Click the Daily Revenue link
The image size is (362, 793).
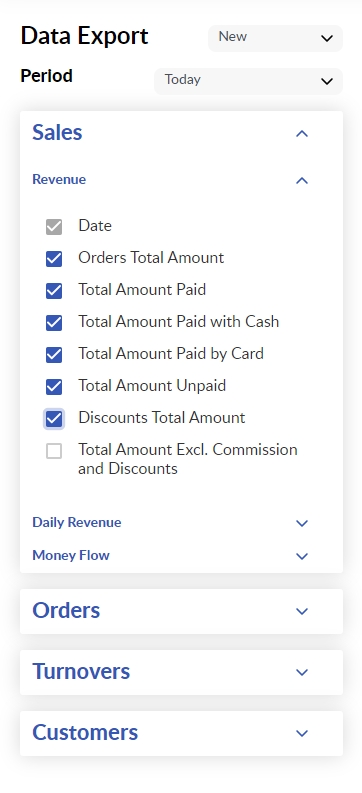[x=77, y=522]
